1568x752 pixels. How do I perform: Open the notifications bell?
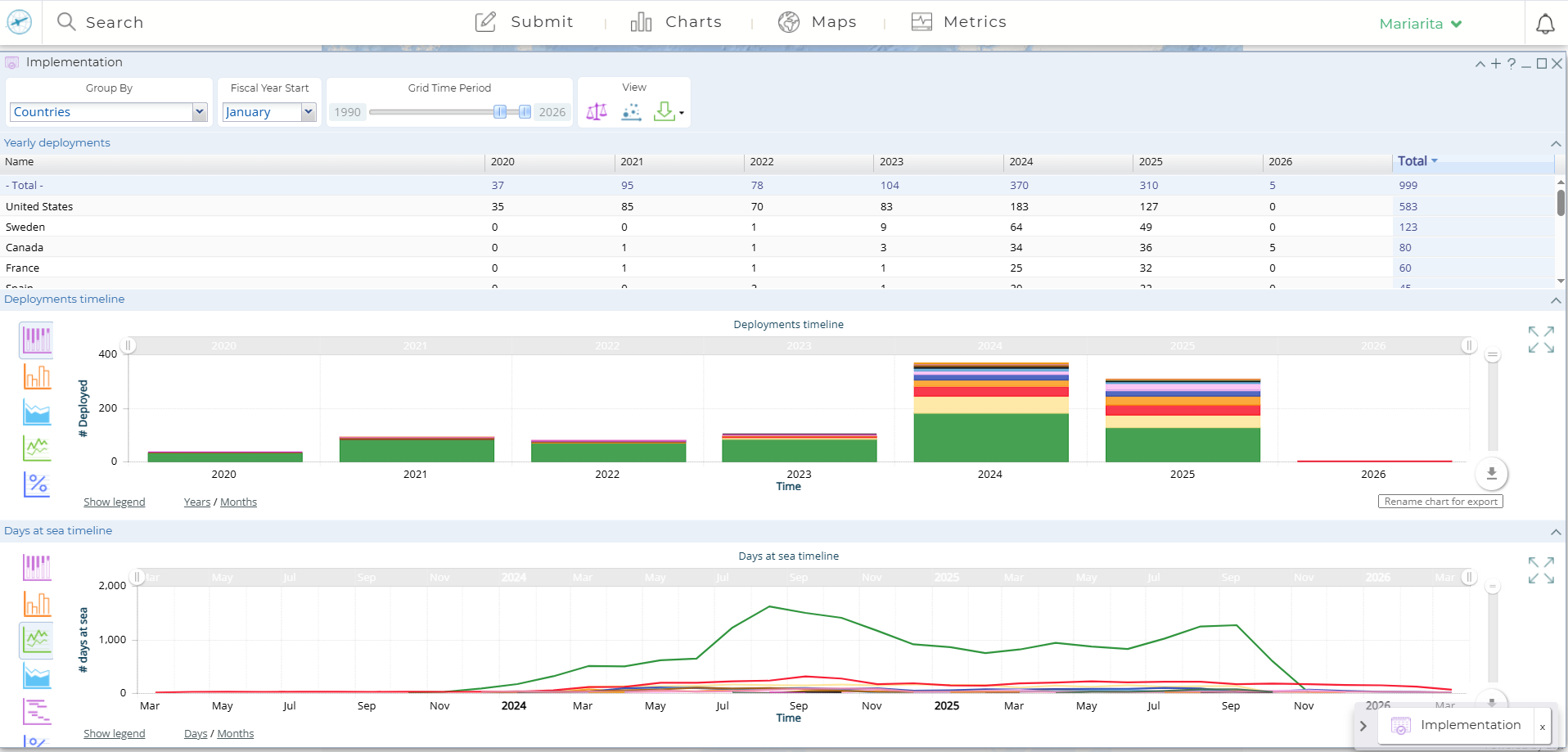coord(1545,24)
